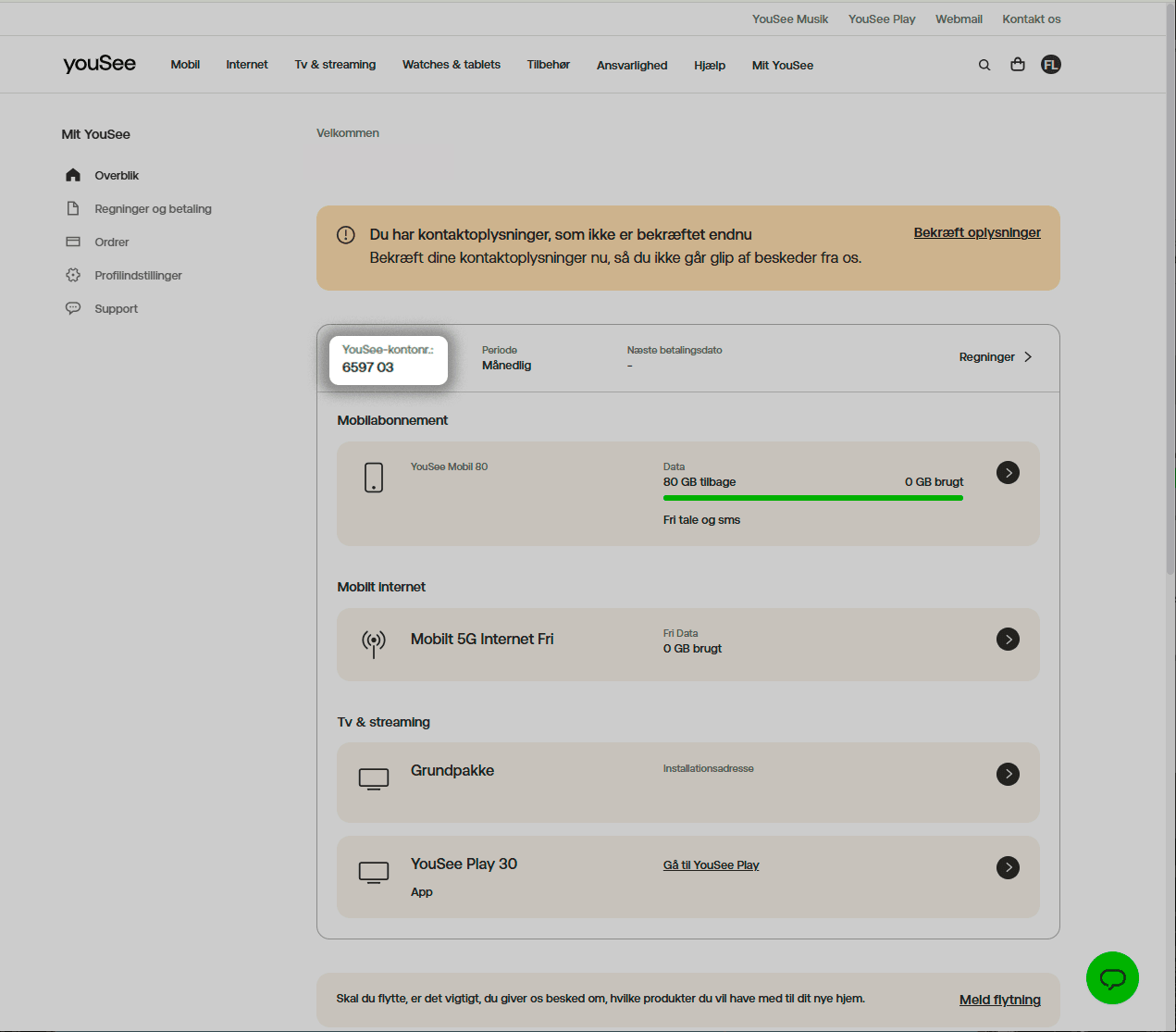Open the shopping basket icon
Screen dimensions: 1176x1032
(1018, 65)
